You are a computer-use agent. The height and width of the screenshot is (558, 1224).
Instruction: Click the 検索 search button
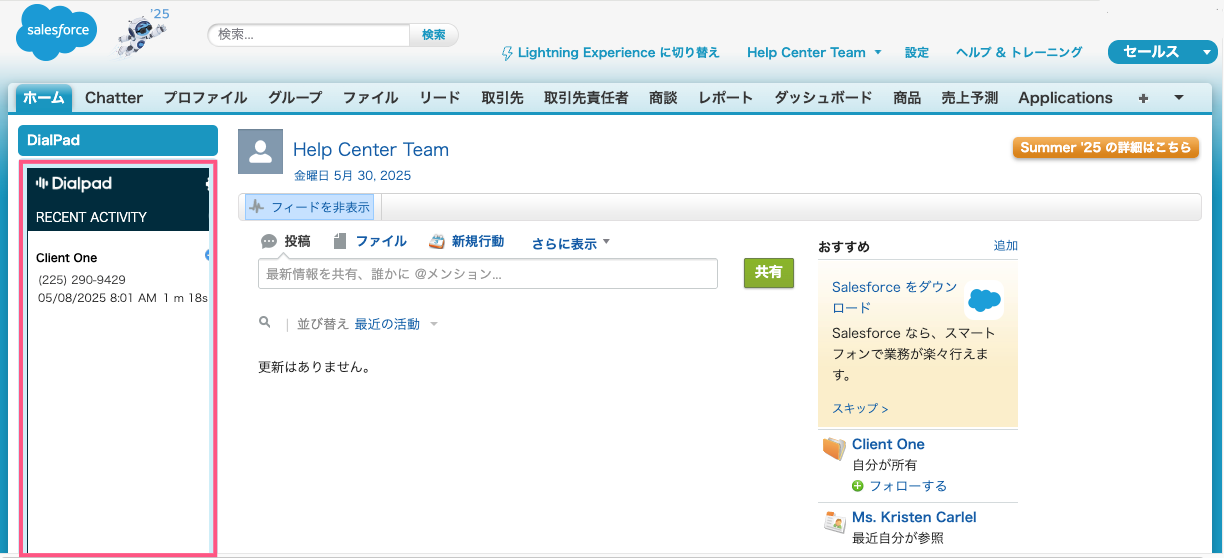[433, 35]
